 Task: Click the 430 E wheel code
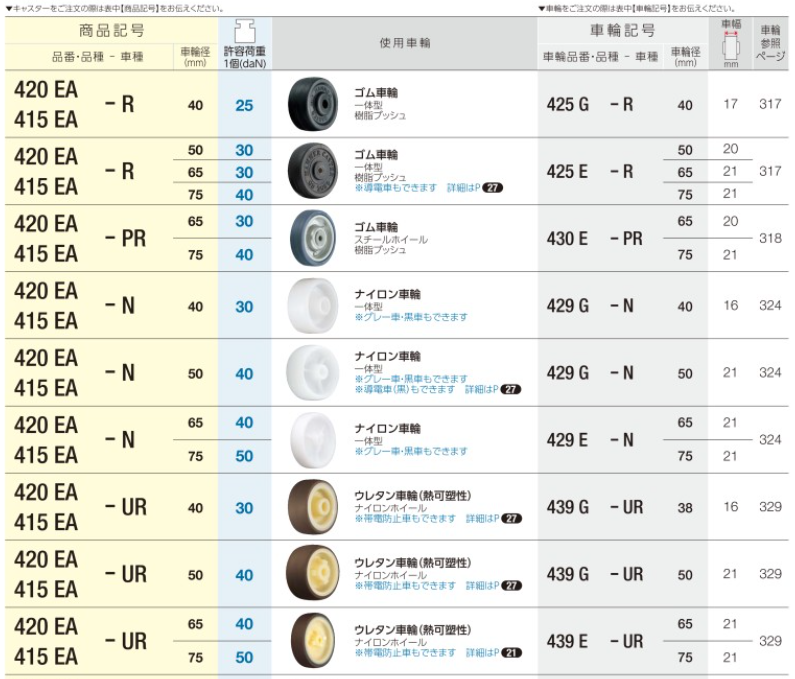tap(568, 239)
